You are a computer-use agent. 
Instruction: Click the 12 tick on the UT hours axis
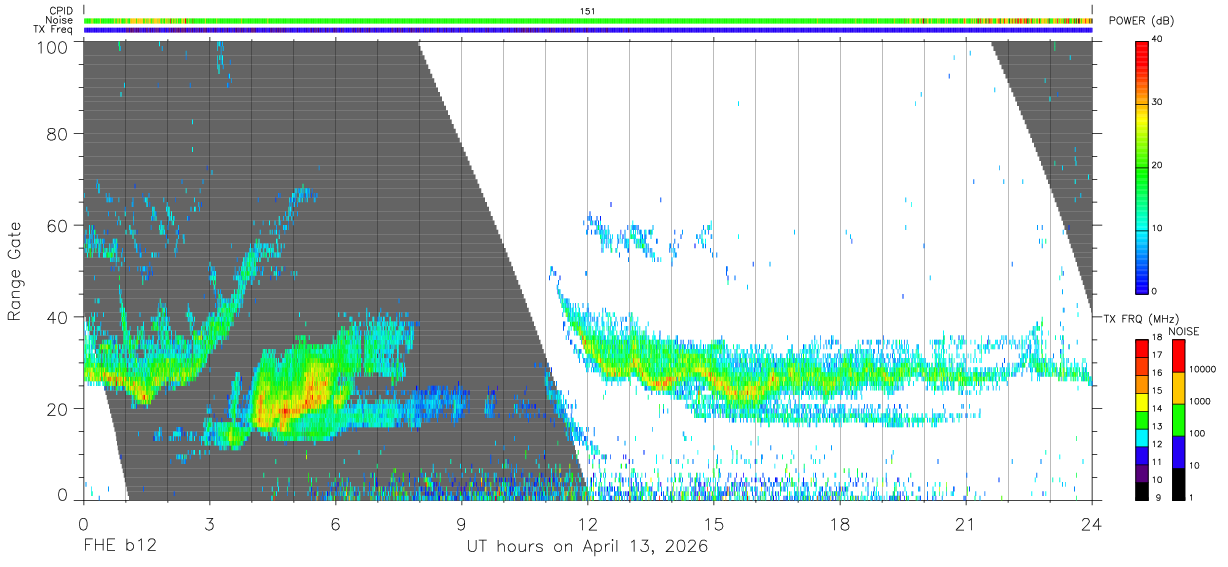point(588,523)
